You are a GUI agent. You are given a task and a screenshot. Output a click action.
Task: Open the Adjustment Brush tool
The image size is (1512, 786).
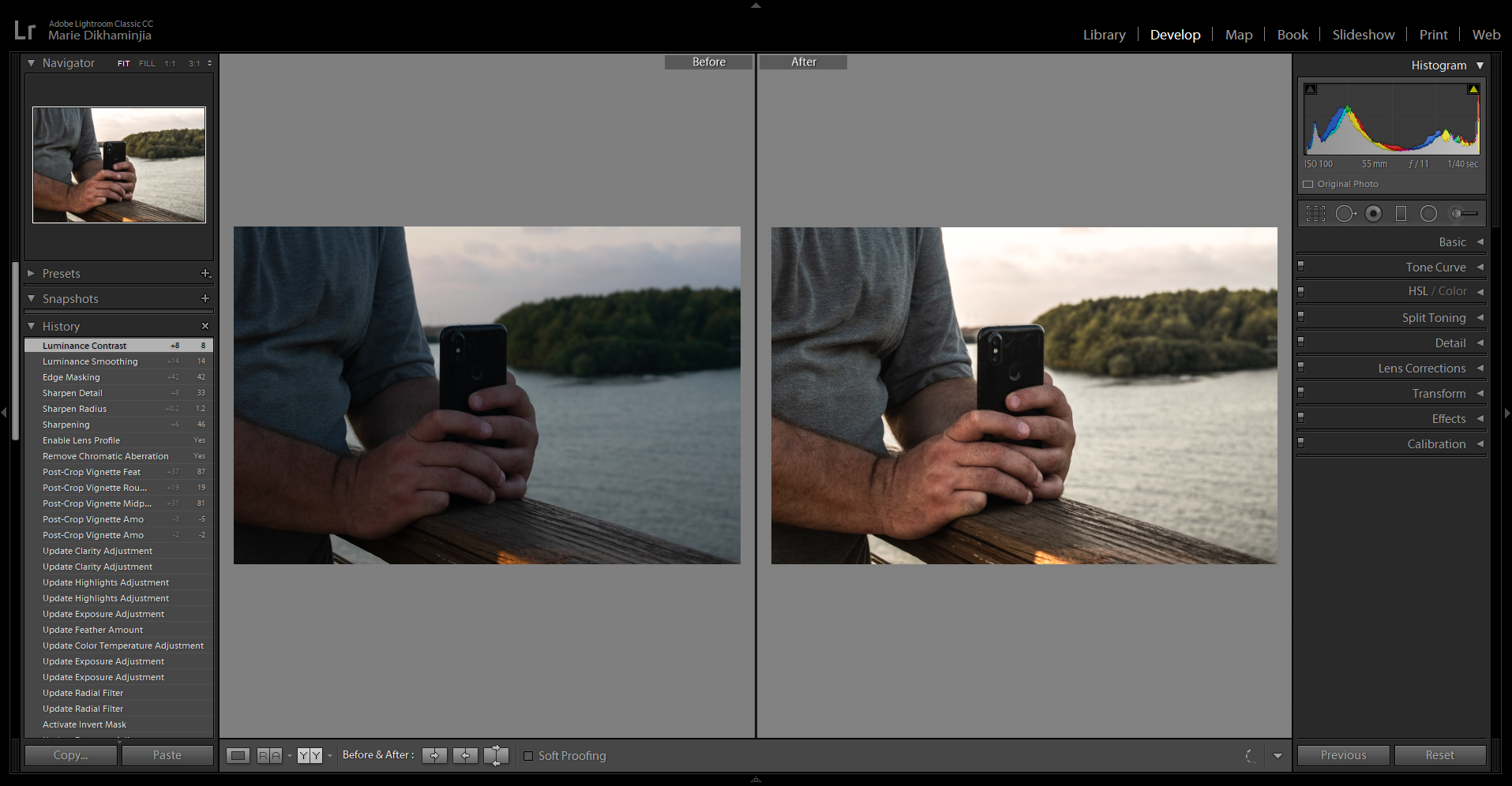click(1464, 214)
